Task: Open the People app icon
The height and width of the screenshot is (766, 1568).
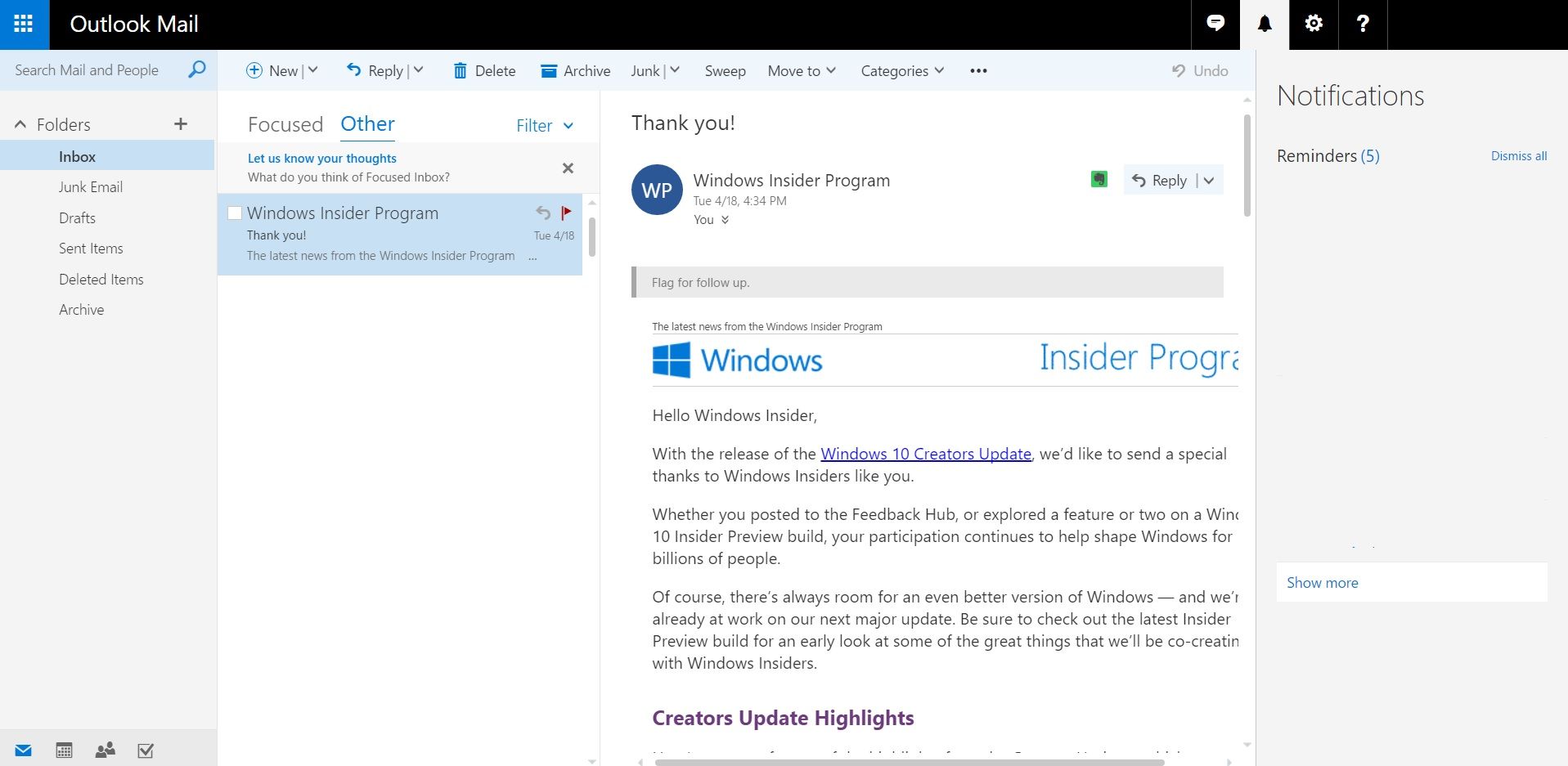Action: pyautogui.click(x=105, y=750)
